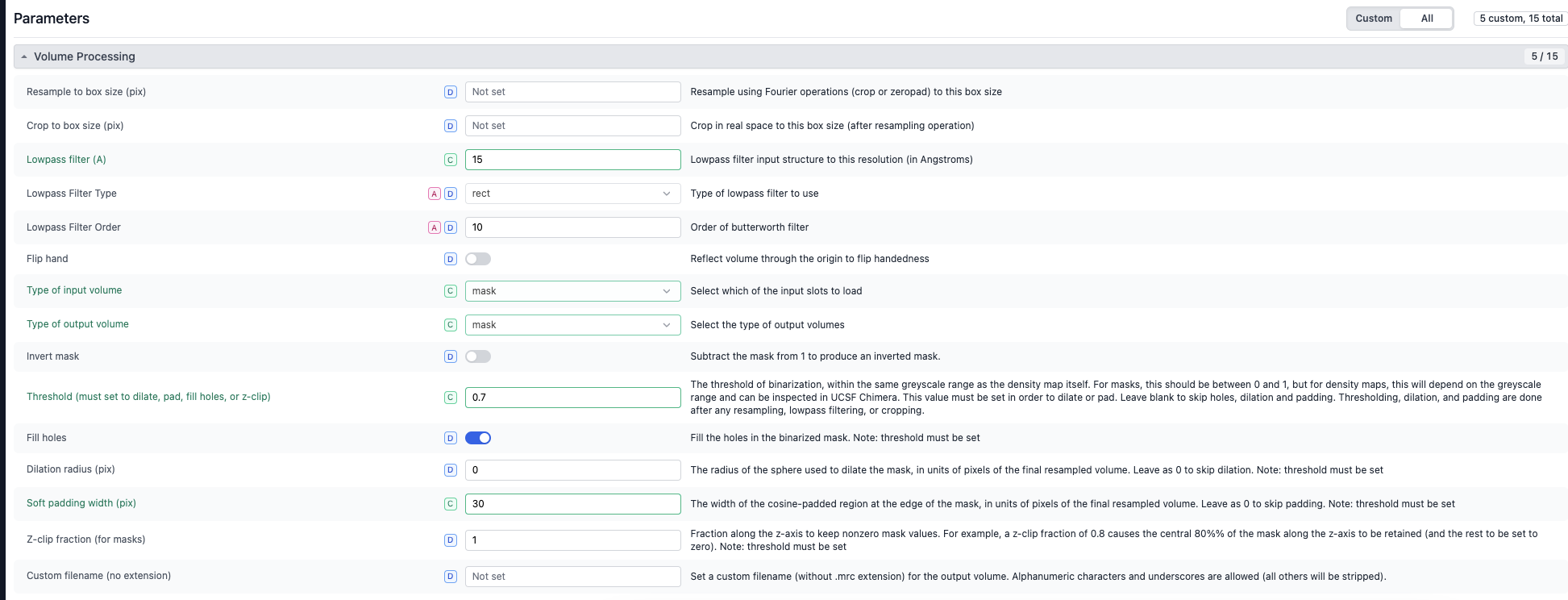Screen dimensions: 1568x600
Task: Click the Type of input volume label
Action: [74, 290]
